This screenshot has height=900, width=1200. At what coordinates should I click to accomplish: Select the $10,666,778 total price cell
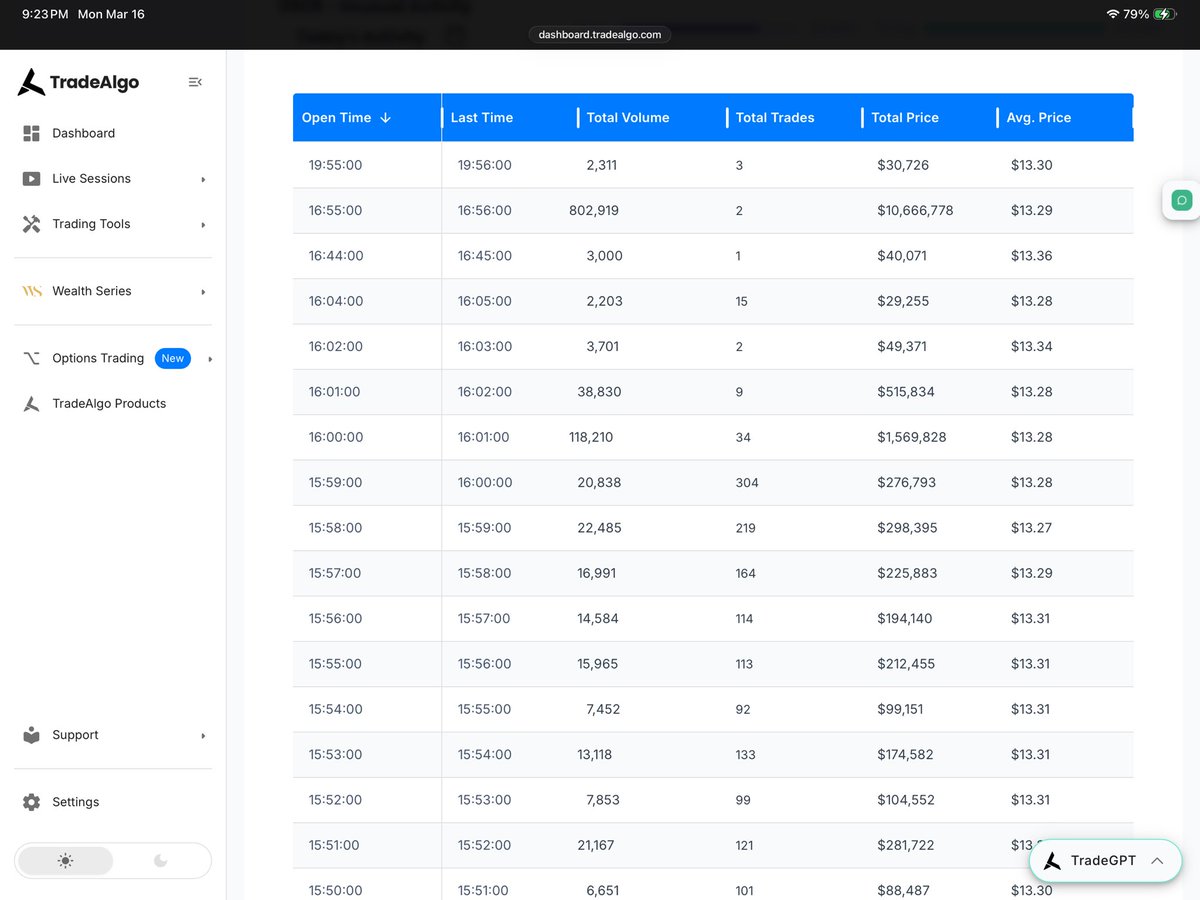tap(915, 211)
